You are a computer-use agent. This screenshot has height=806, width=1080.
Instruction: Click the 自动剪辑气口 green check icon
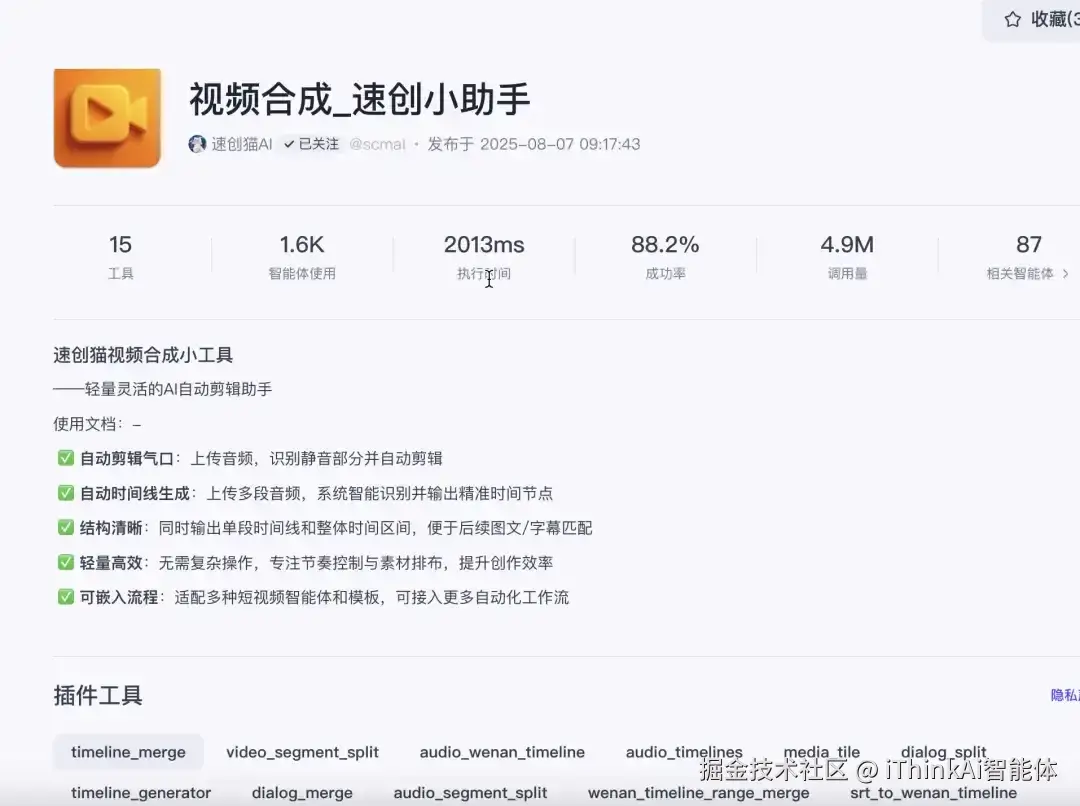point(65,458)
